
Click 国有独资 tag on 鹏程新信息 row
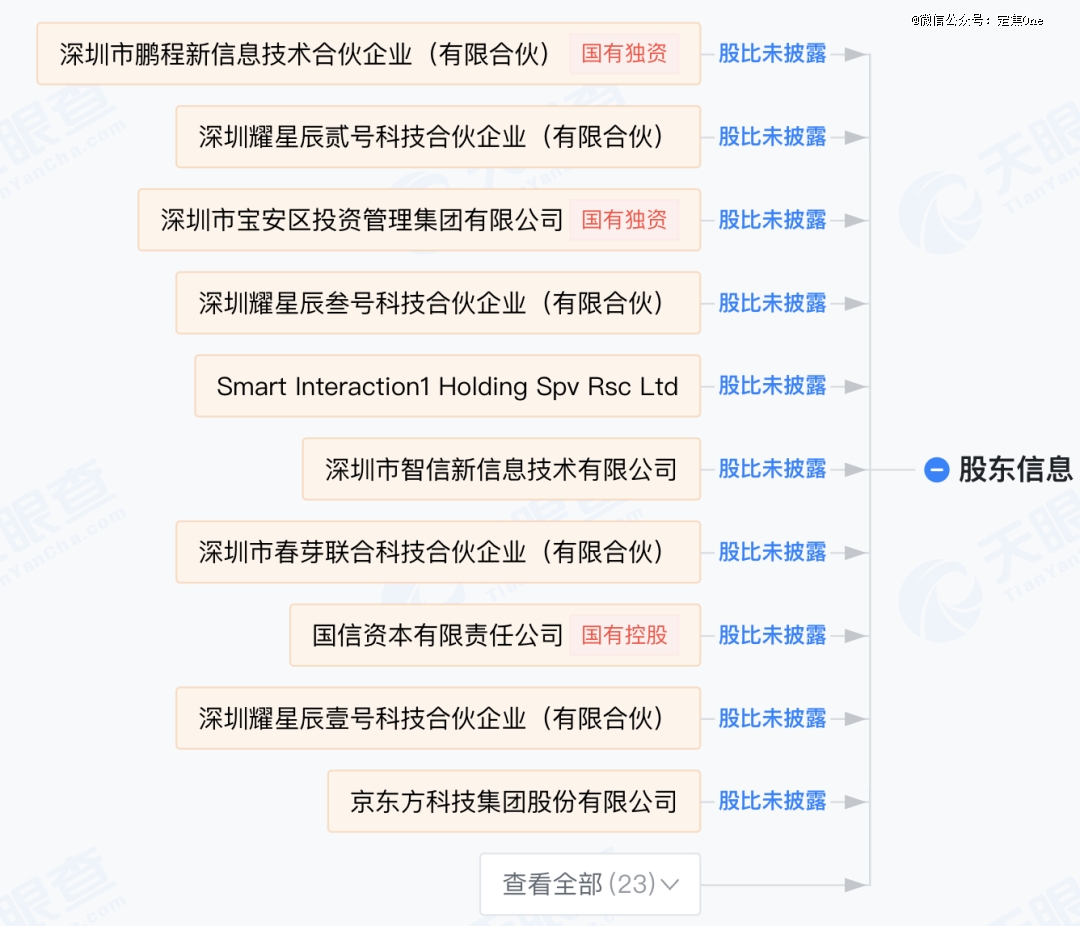(x=624, y=54)
